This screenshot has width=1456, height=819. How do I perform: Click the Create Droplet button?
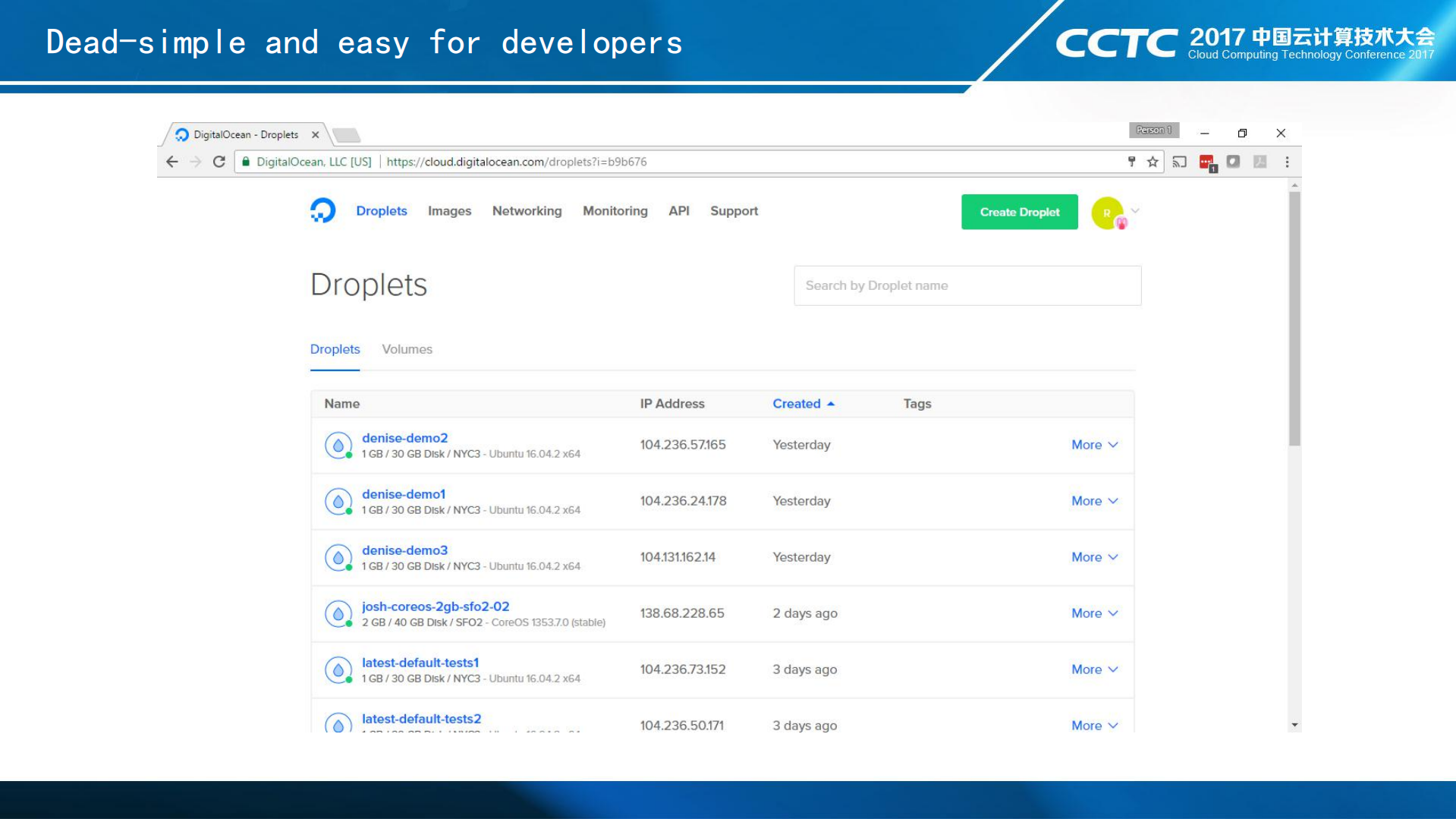pyautogui.click(x=1019, y=212)
